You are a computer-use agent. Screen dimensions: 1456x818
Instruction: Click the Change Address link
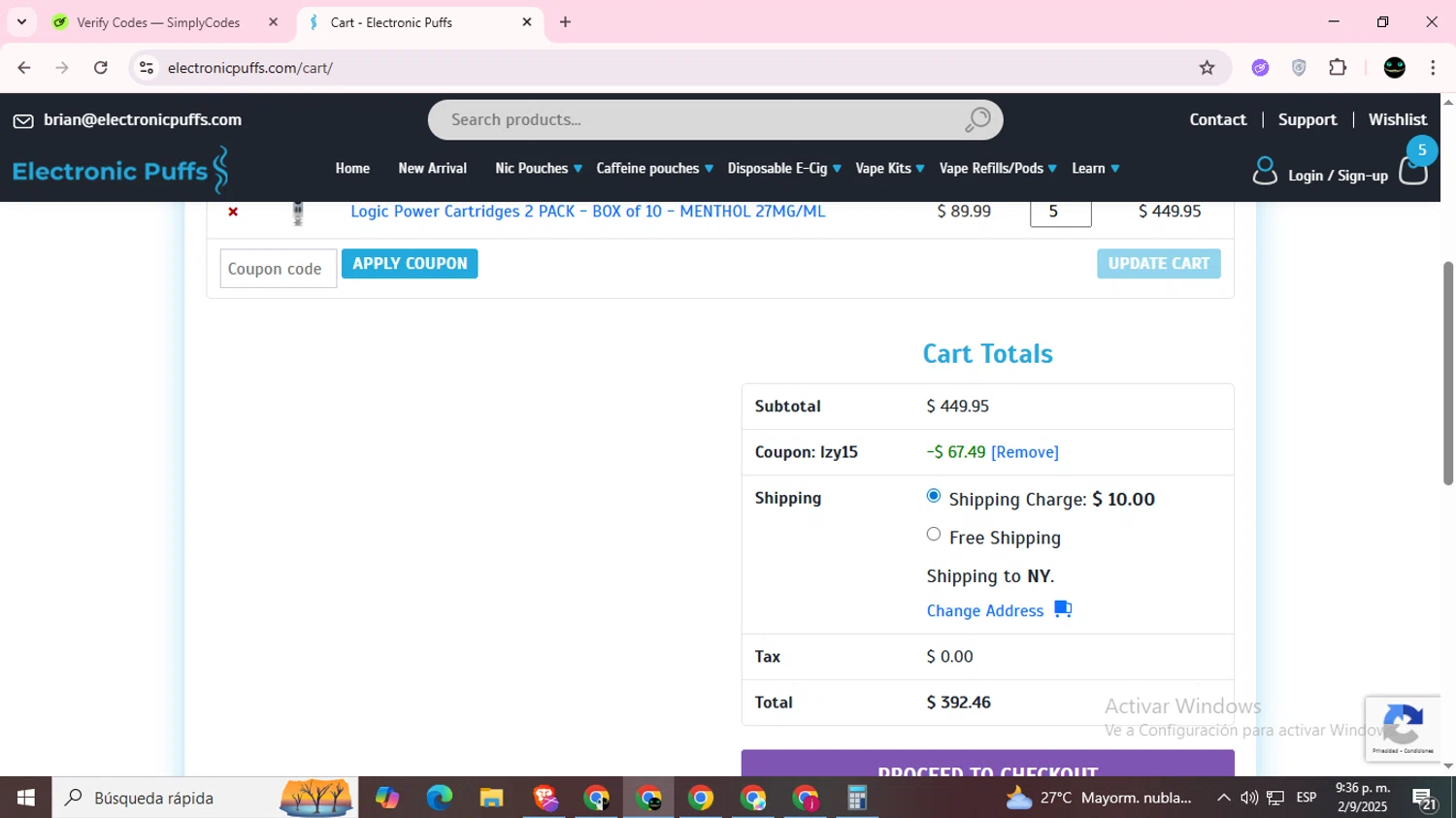[985, 610]
